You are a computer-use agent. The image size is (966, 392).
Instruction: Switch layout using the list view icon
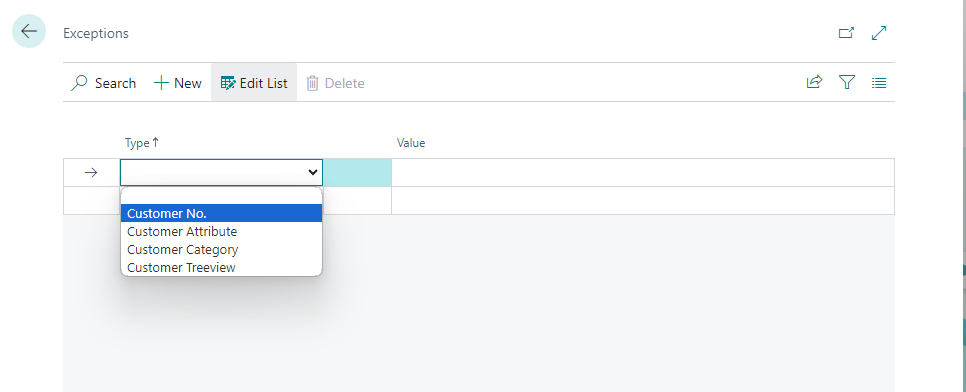pos(879,82)
